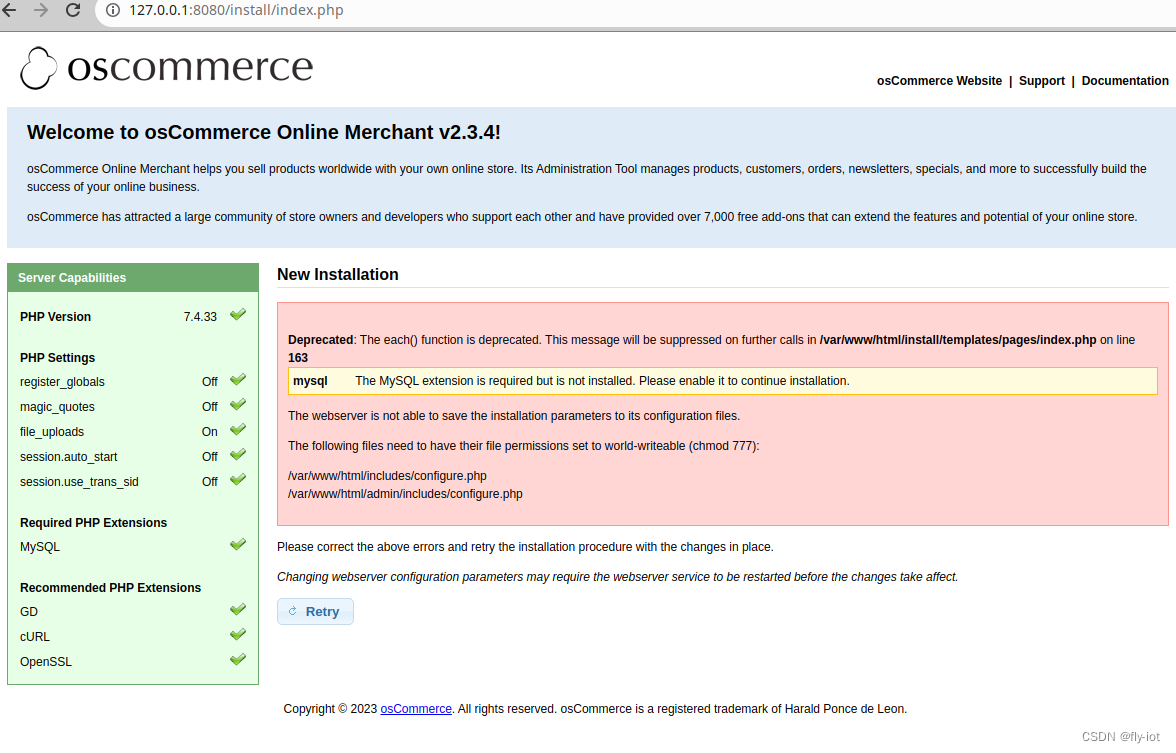Click the /var/www/html/includes/configure.php path
Image resolution: width=1176 pixels, height=753 pixels.
[x=387, y=476]
